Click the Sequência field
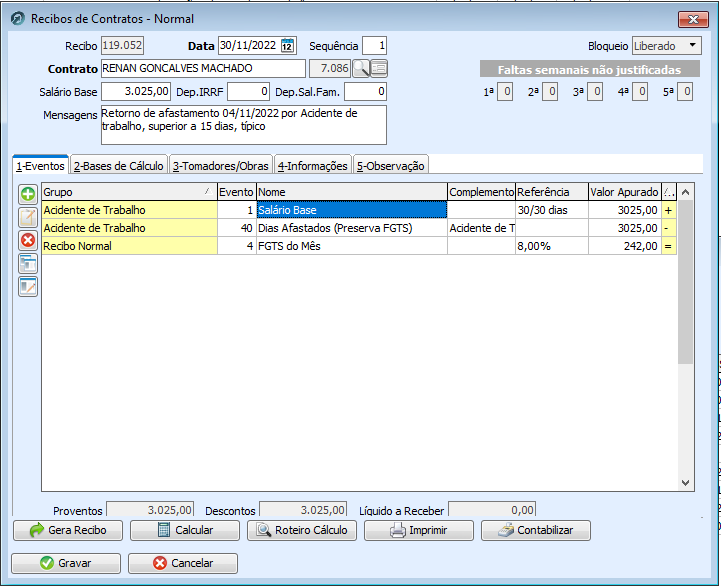 point(374,46)
